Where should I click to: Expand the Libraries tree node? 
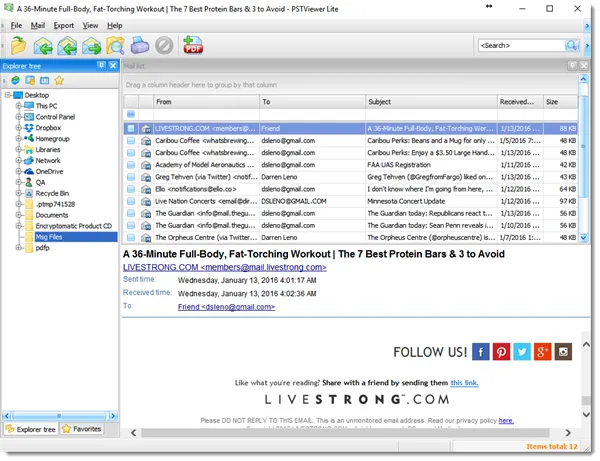(x=18, y=149)
